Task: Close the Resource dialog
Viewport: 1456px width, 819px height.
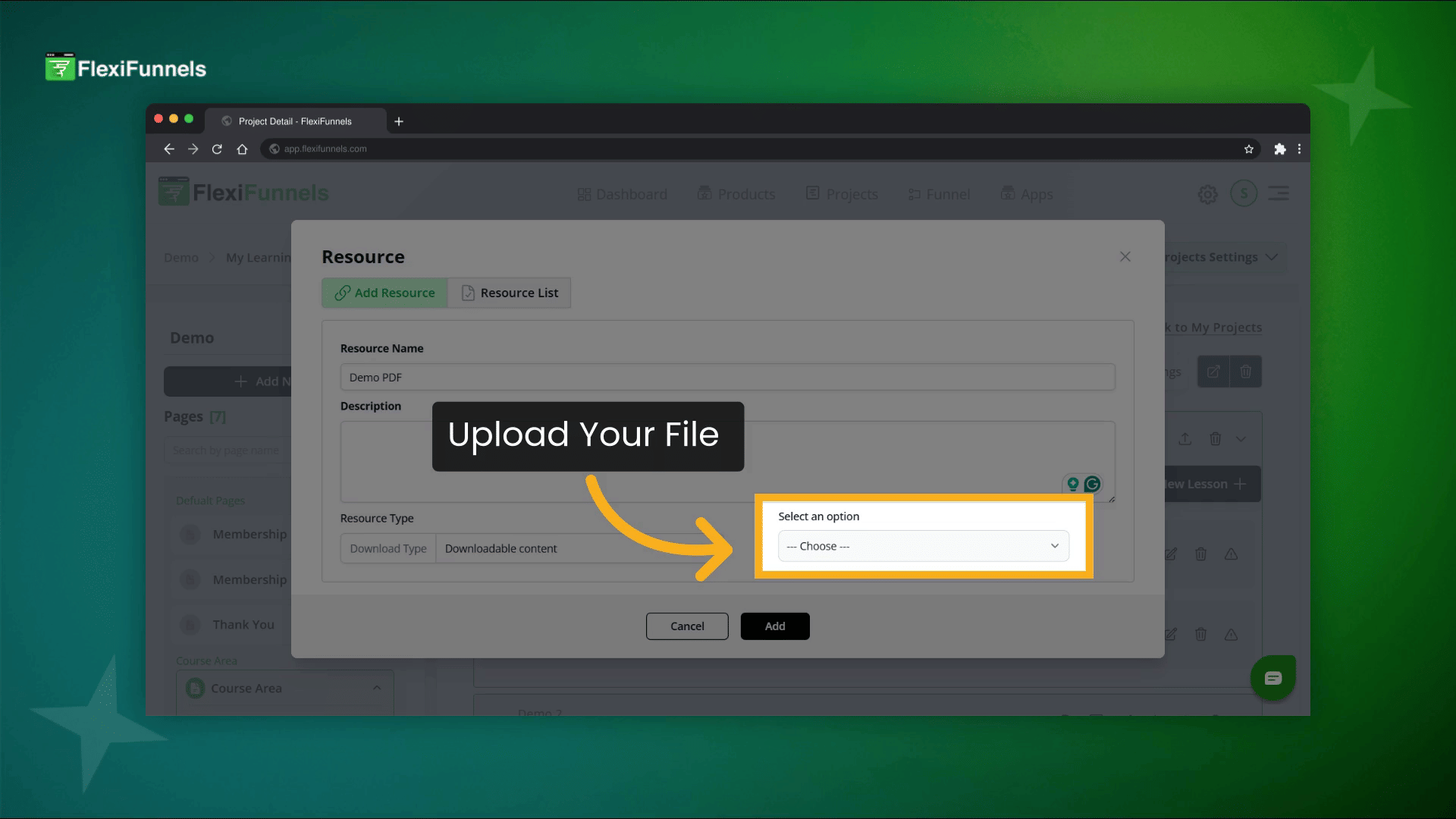Action: tap(1125, 257)
